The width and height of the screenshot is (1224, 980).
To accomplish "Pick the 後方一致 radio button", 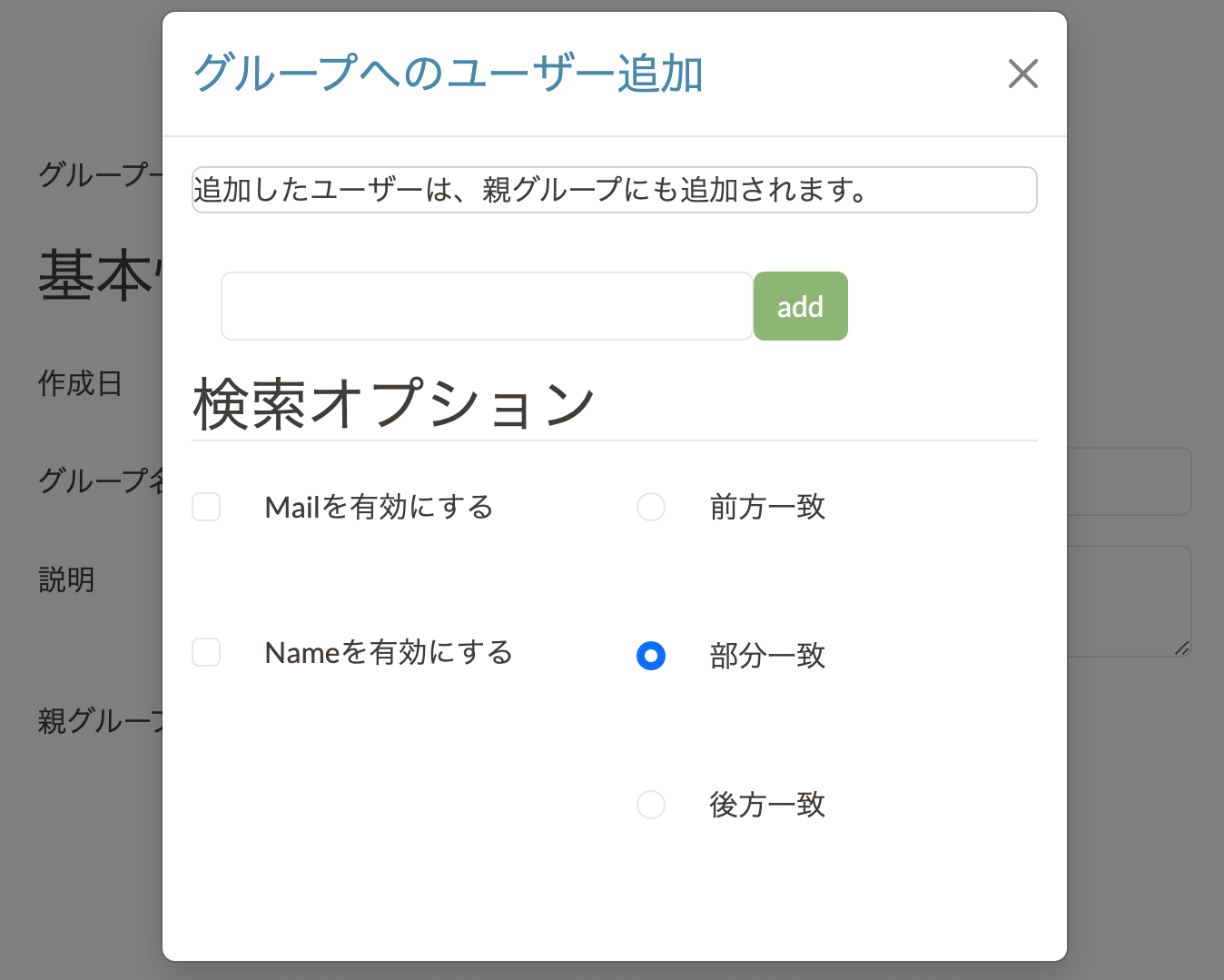I will coord(651,805).
